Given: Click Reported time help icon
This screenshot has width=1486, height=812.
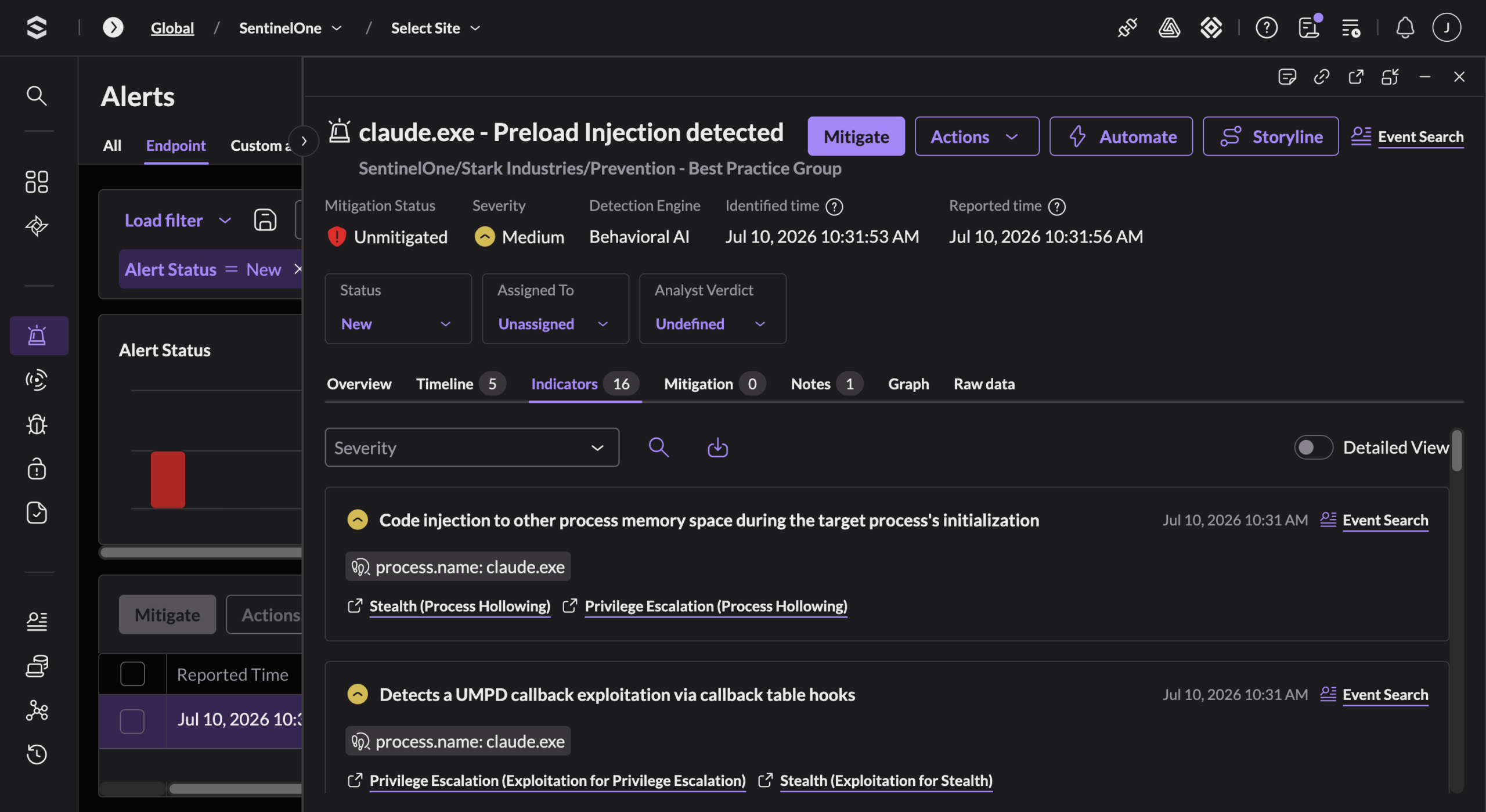Looking at the screenshot, I should [1057, 207].
